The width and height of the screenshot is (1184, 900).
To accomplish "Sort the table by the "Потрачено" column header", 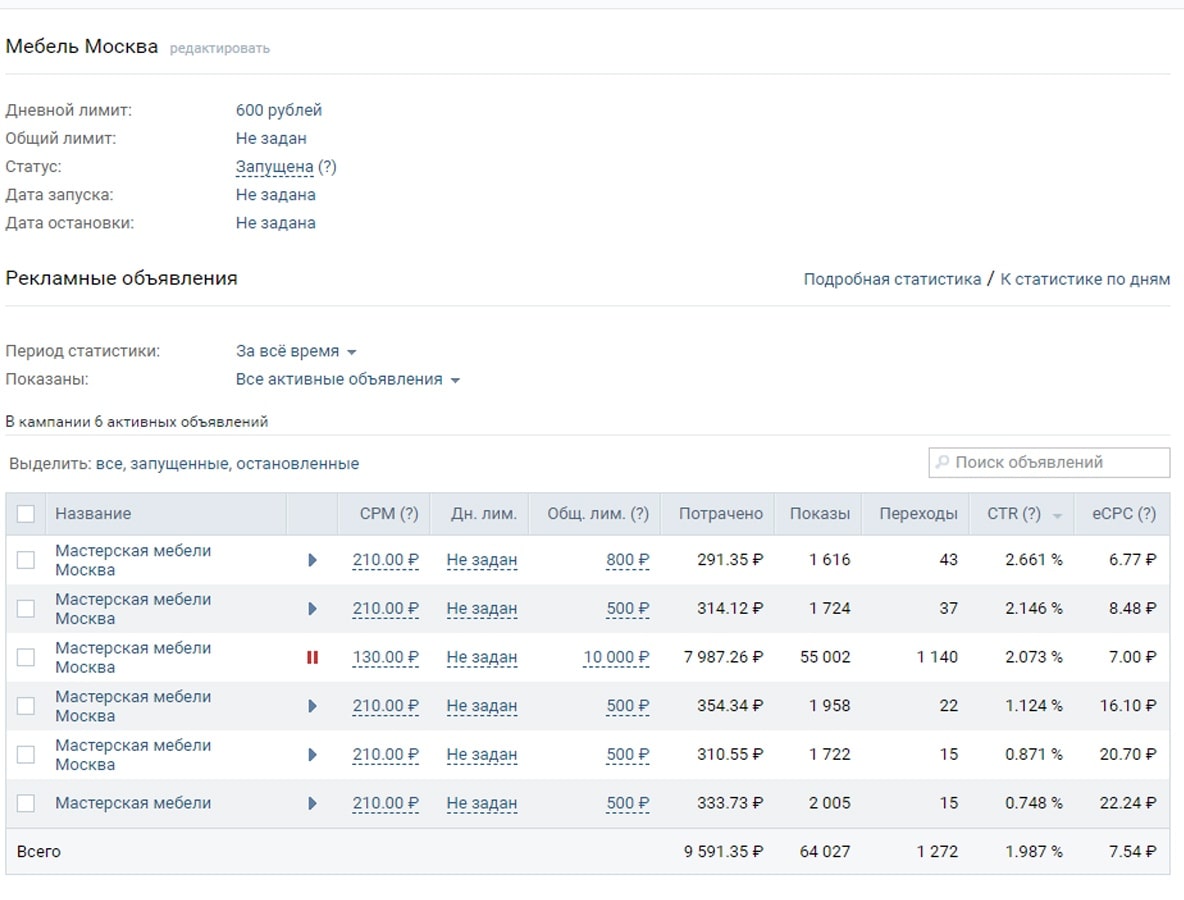I will point(720,514).
